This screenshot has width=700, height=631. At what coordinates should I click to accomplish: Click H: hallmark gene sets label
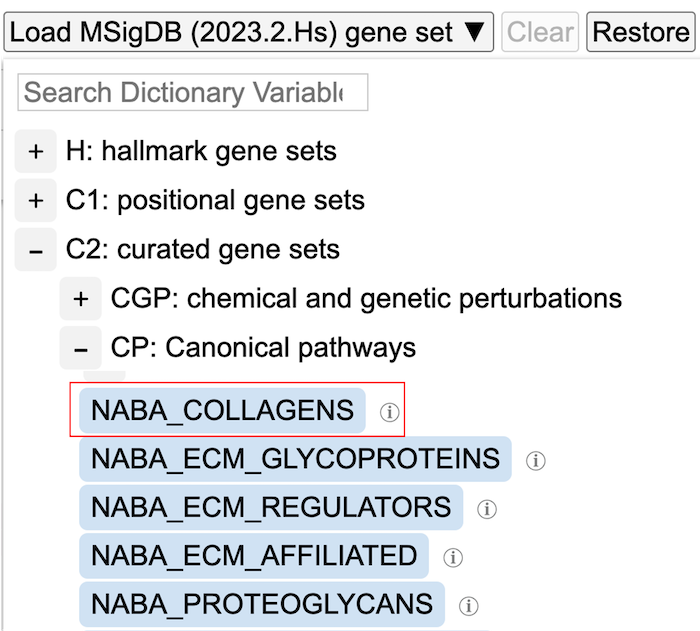point(201,152)
